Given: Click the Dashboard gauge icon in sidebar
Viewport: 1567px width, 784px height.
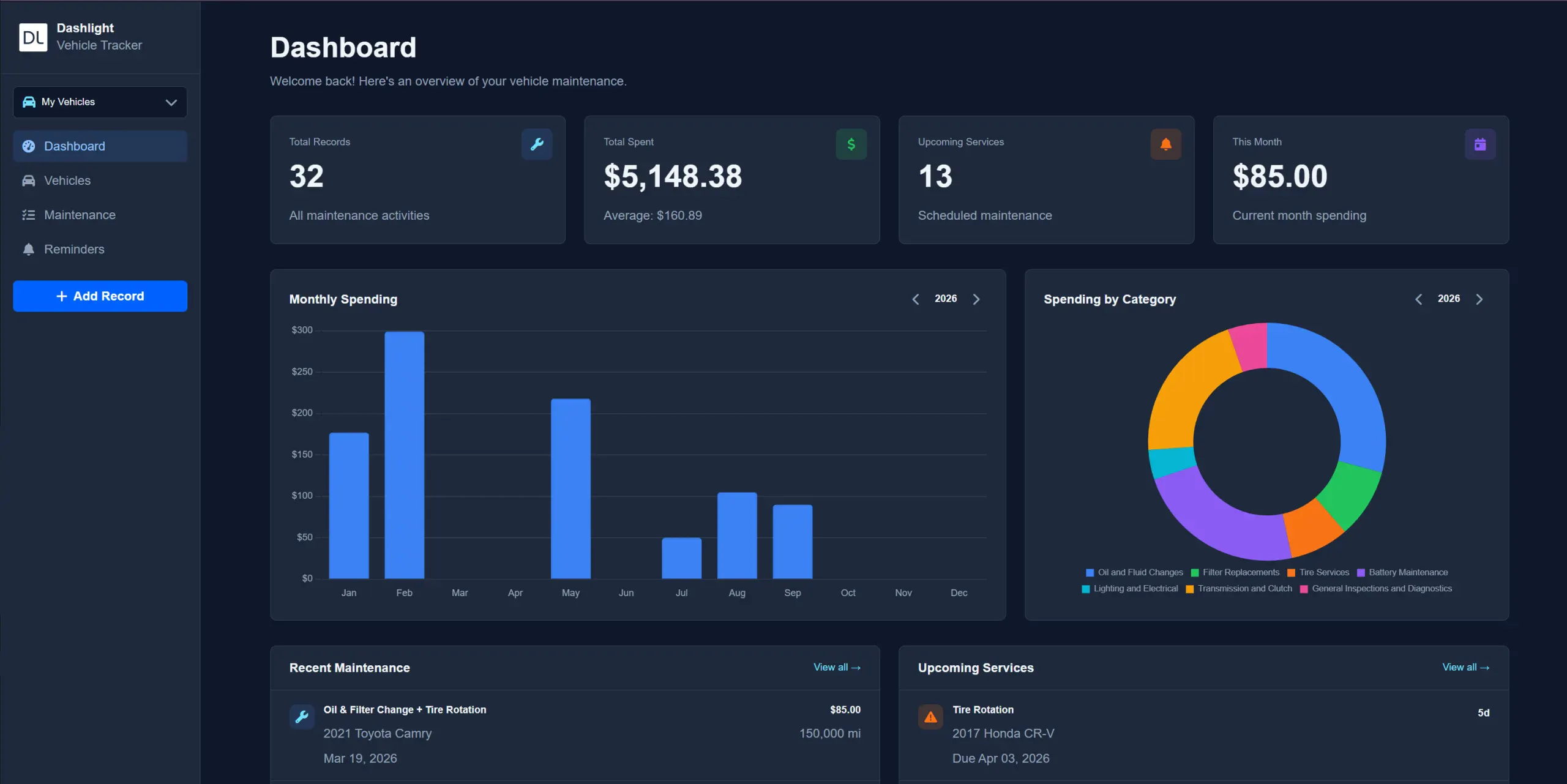Looking at the screenshot, I should point(29,146).
